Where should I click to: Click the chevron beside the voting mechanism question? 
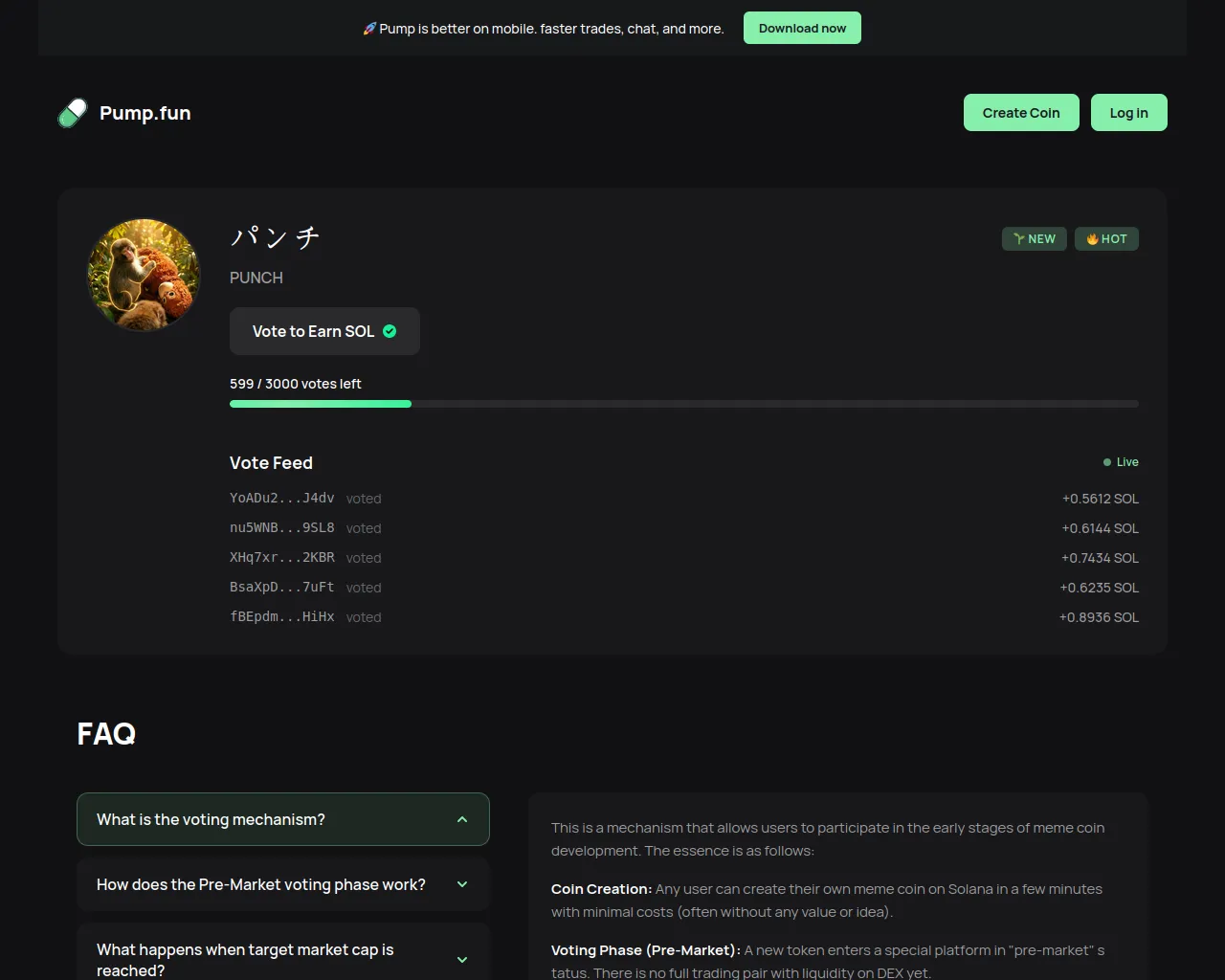[462, 819]
